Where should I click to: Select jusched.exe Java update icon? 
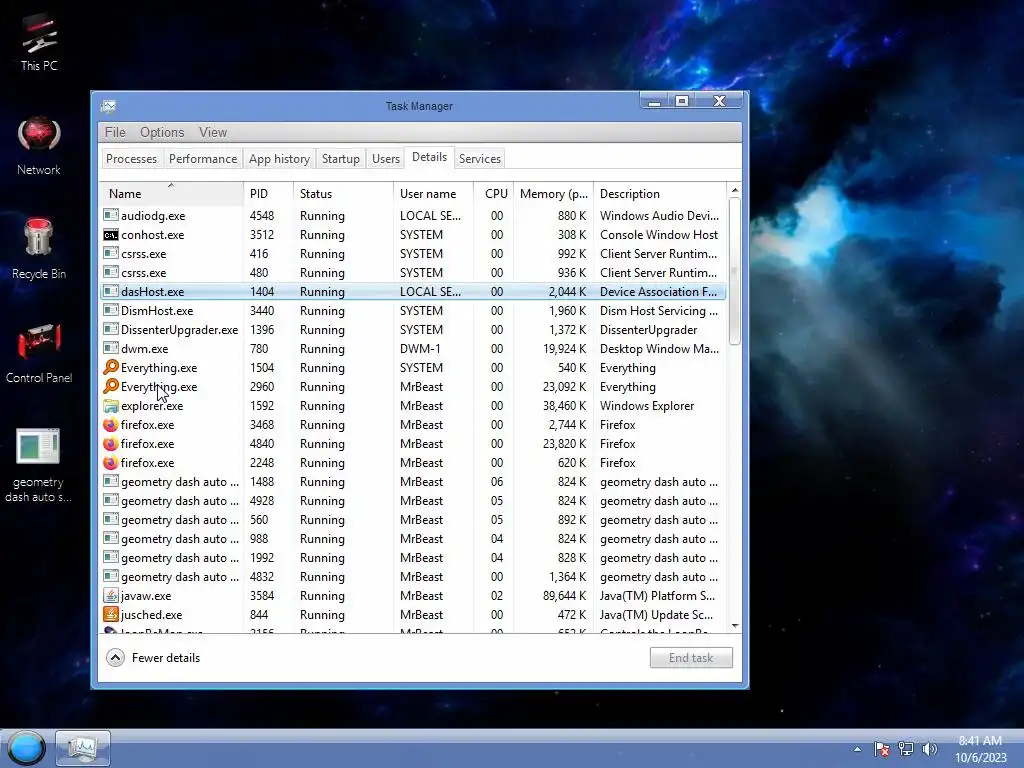(110, 614)
